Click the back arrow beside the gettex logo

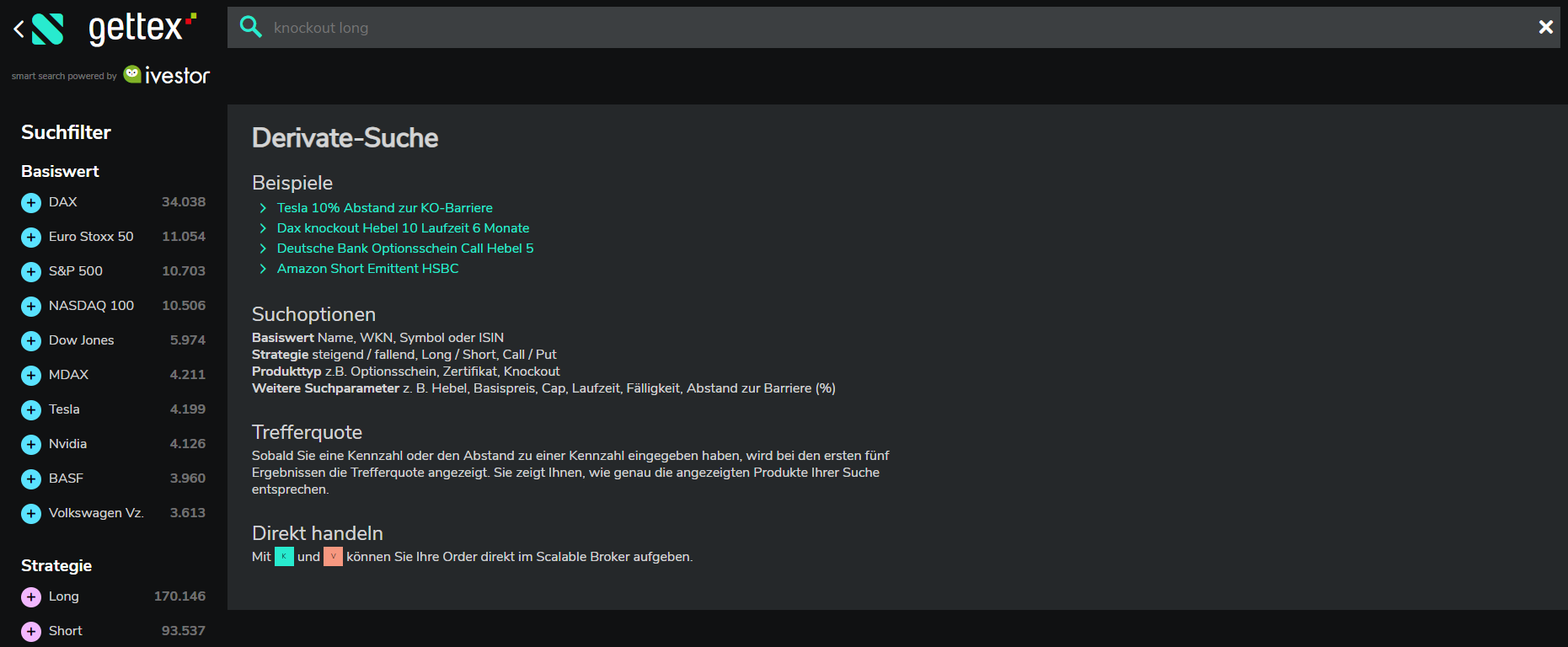pyautogui.click(x=19, y=29)
